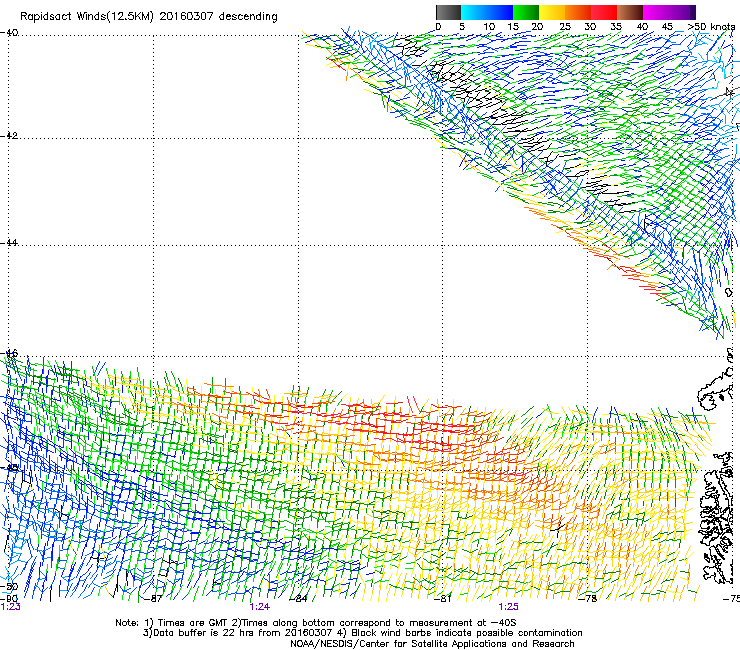
Task: Click the '>50 knots' legend label
Action: [711, 27]
